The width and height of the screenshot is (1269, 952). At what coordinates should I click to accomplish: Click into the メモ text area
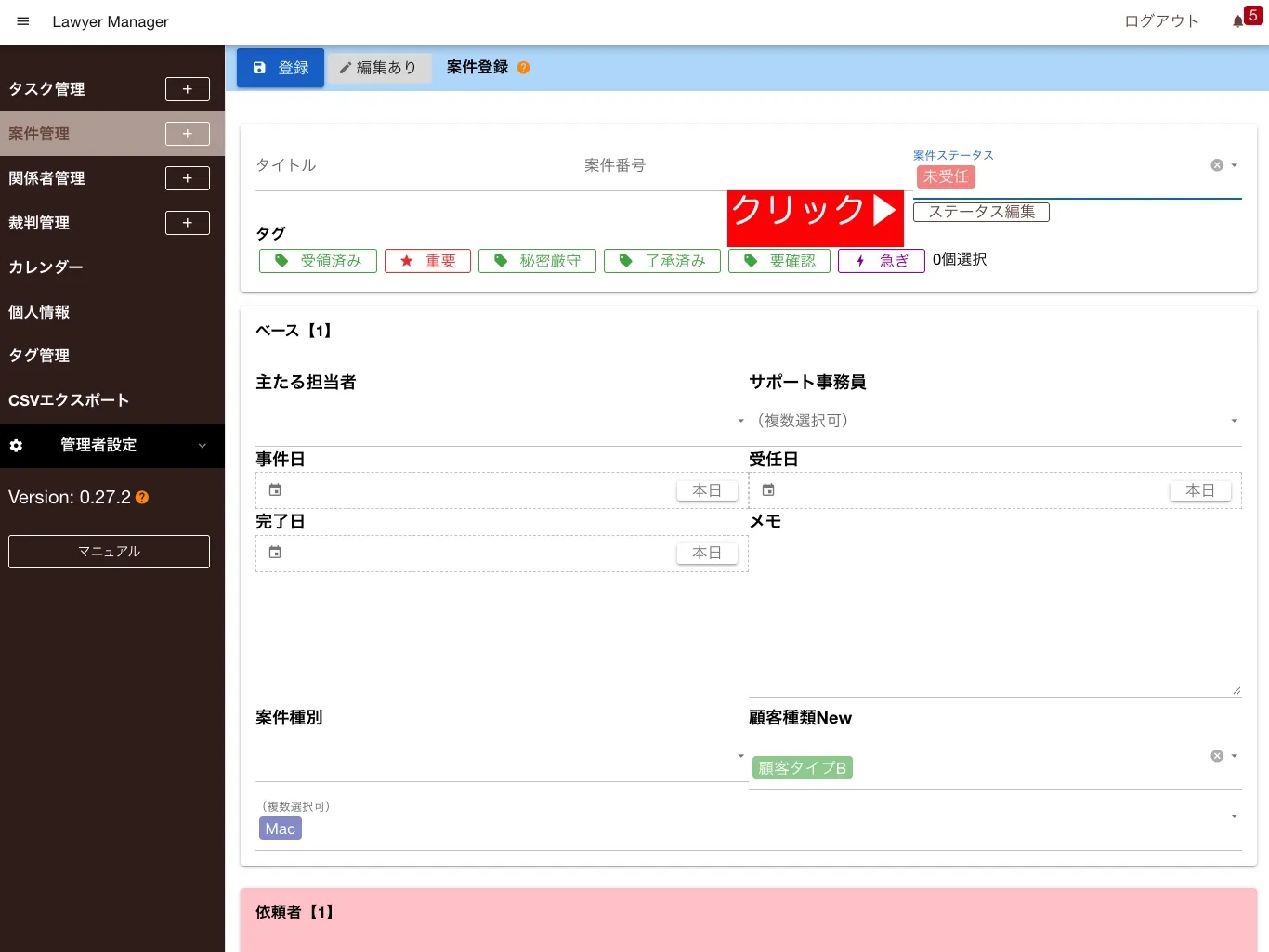[x=995, y=614]
